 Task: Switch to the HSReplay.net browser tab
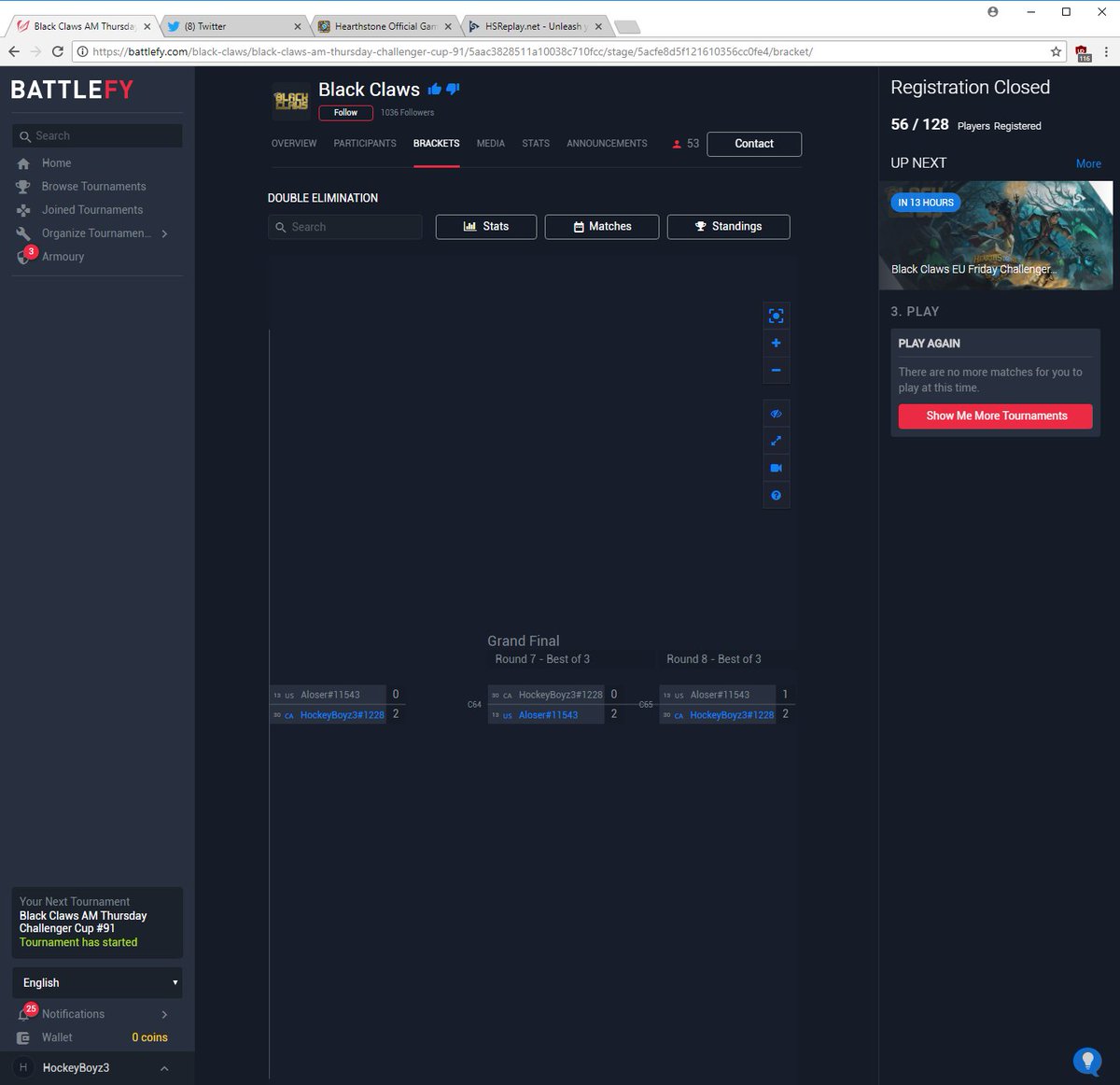click(x=537, y=26)
